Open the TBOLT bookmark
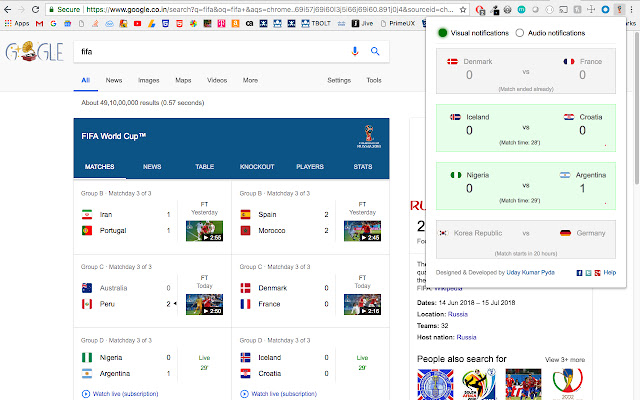Image resolution: width=640 pixels, height=400 pixels. coord(316,24)
